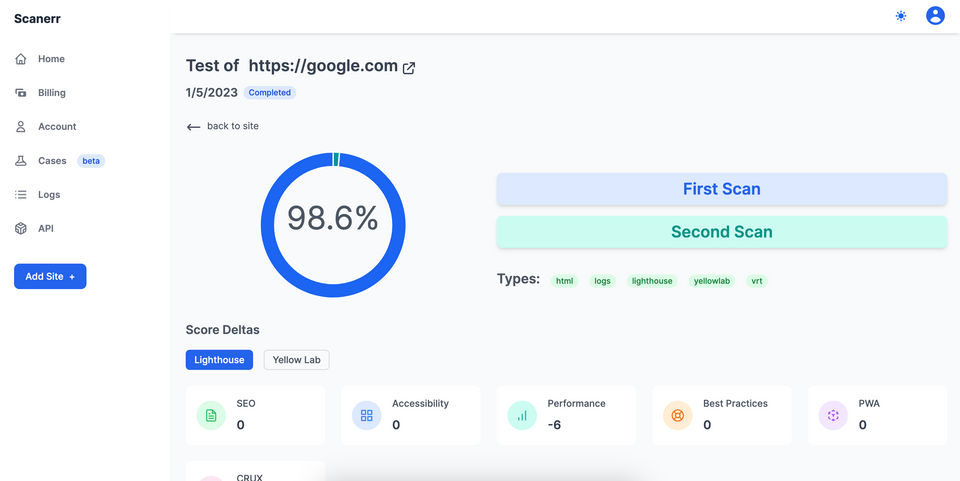Image resolution: width=960 pixels, height=481 pixels.
Task: Open the First Scan button
Action: pyautogui.click(x=722, y=189)
